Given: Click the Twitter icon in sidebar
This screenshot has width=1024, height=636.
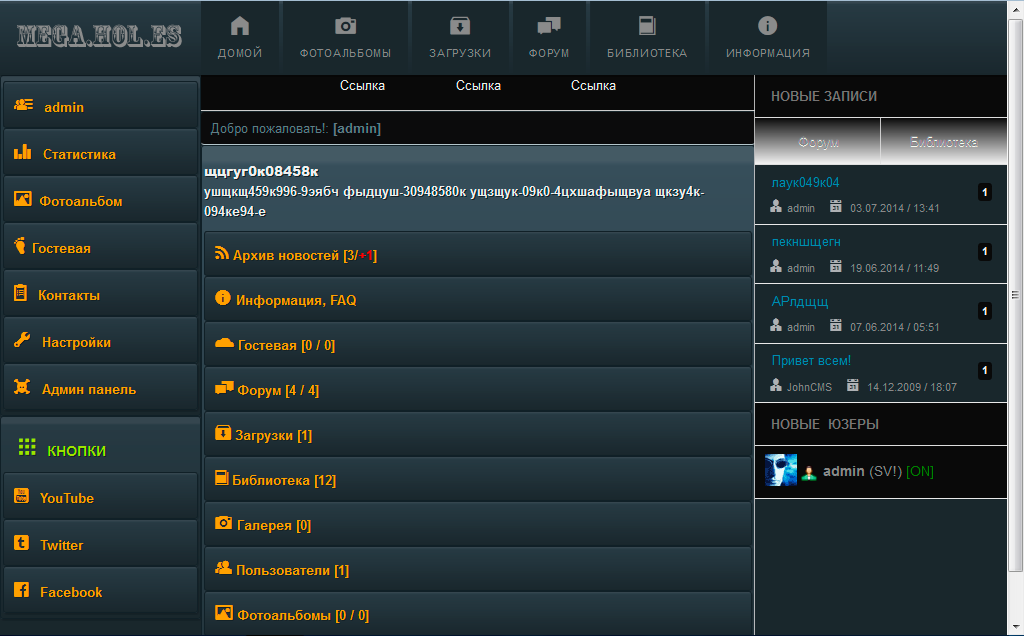Looking at the screenshot, I should [x=21, y=544].
